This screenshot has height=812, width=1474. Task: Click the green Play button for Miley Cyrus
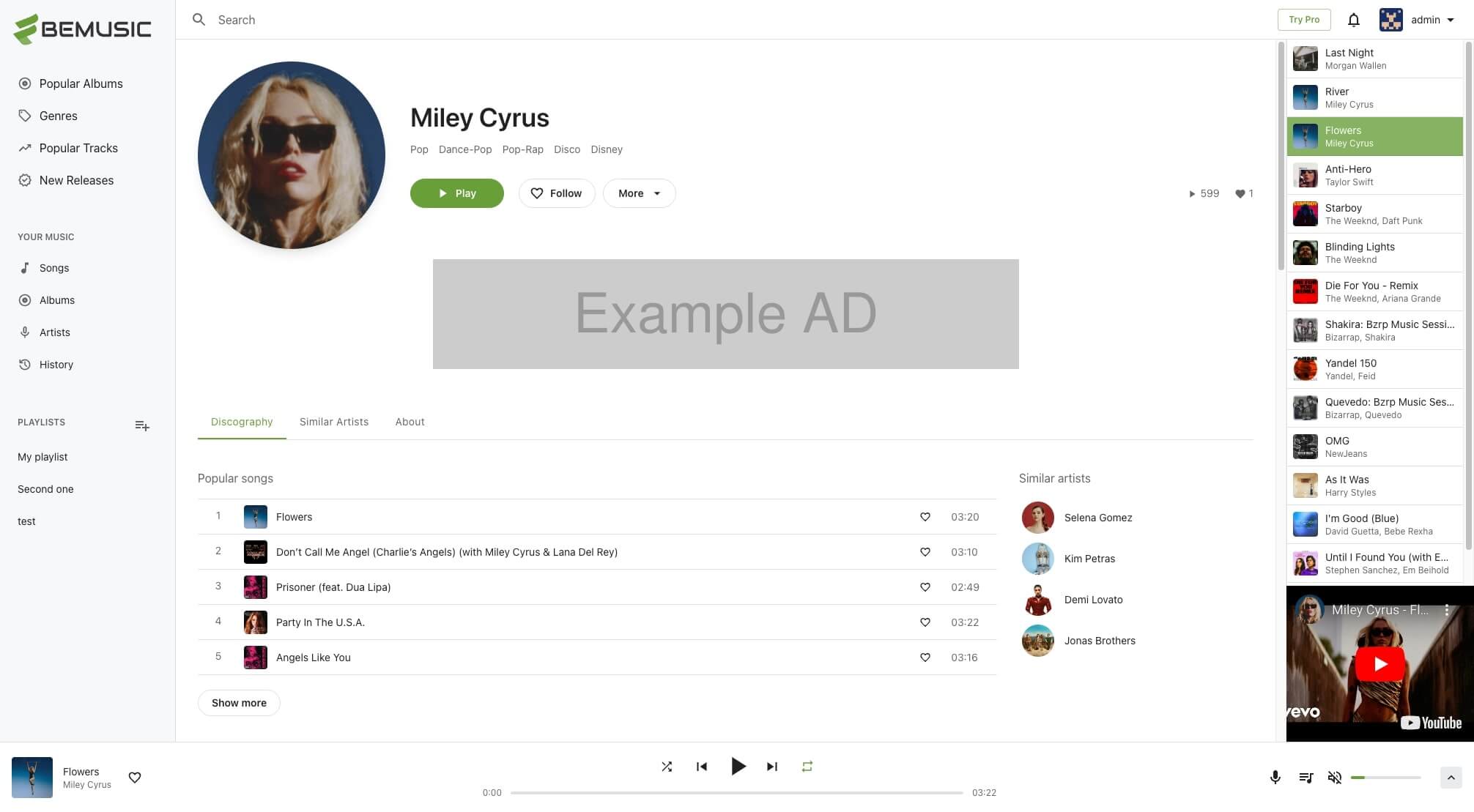(x=457, y=193)
